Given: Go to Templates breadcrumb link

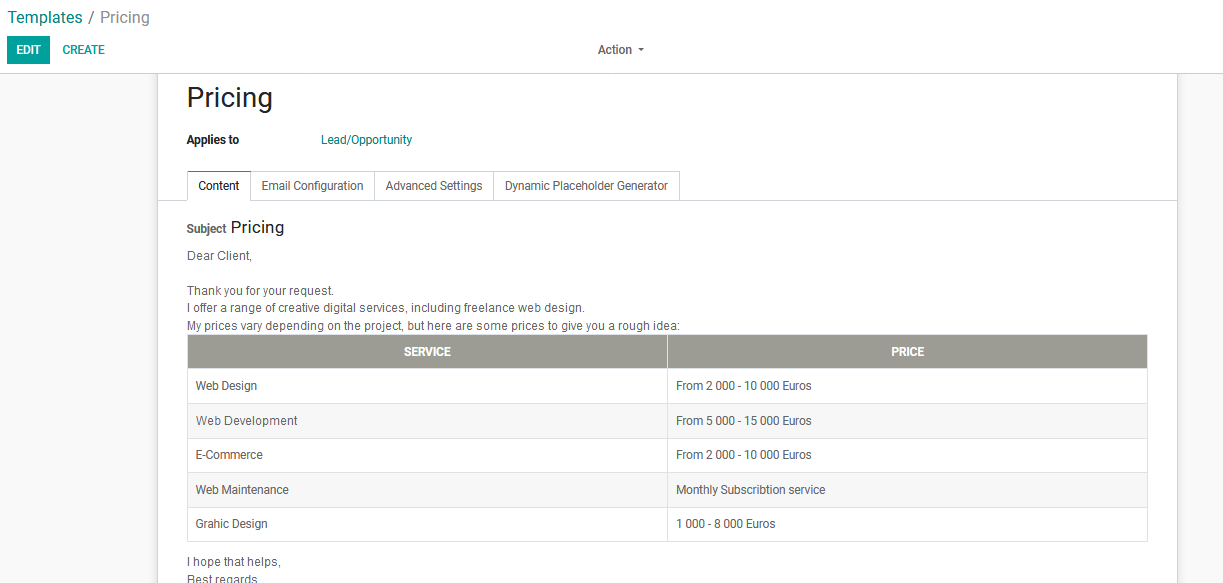Looking at the screenshot, I should pyautogui.click(x=45, y=18).
